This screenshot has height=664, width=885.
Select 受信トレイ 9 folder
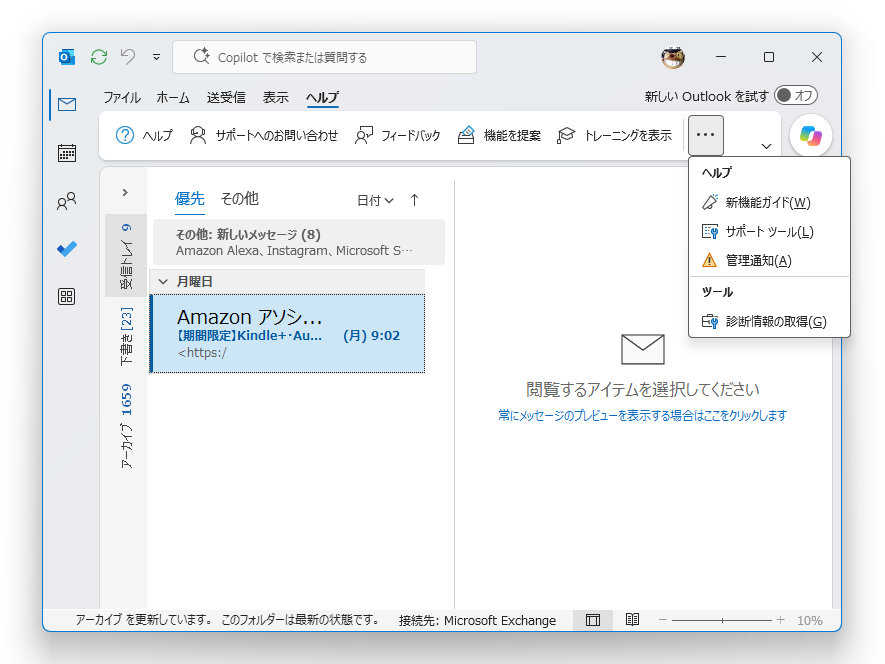point(126,256)
